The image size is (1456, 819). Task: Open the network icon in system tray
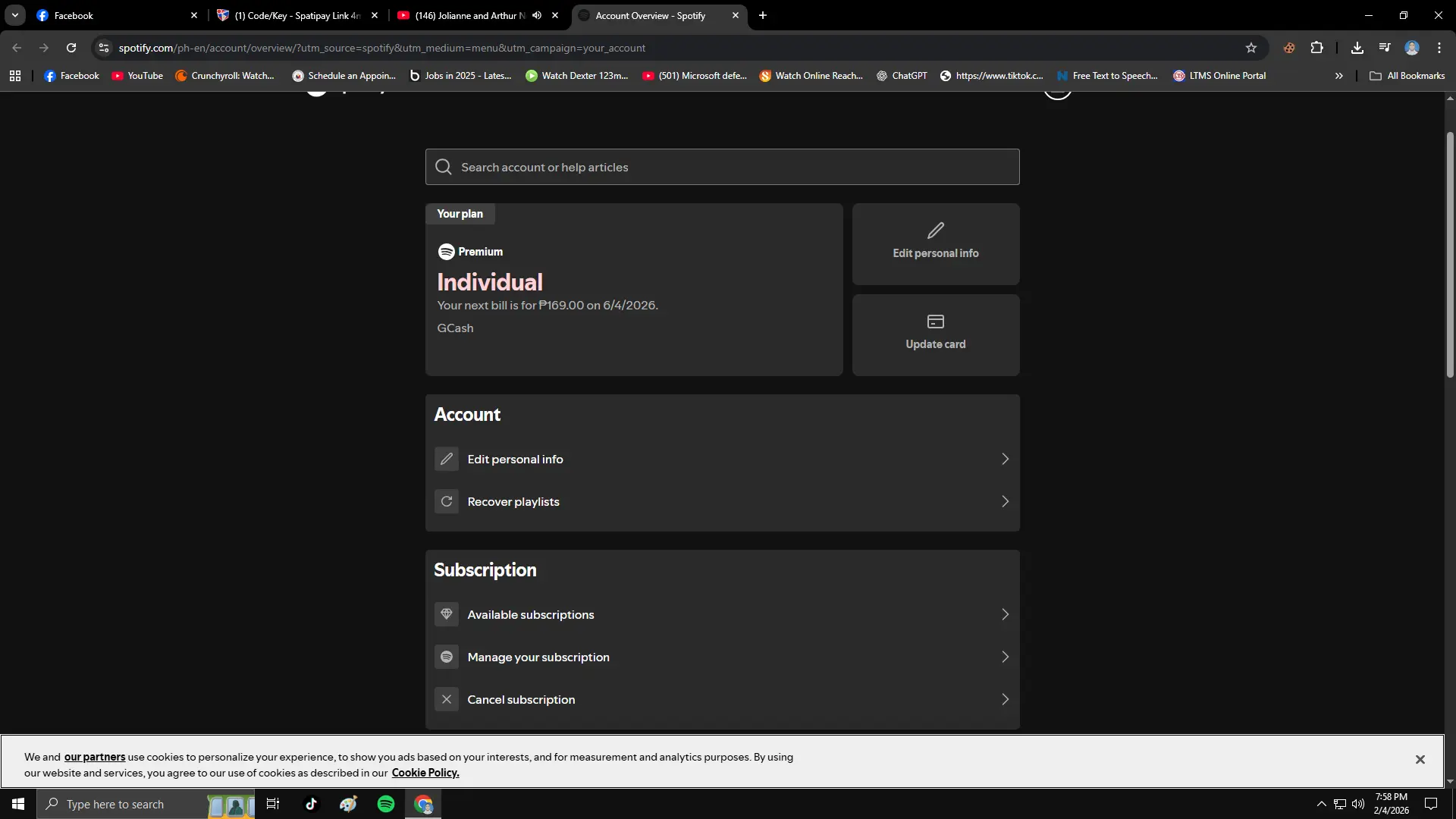point(1340,804)
